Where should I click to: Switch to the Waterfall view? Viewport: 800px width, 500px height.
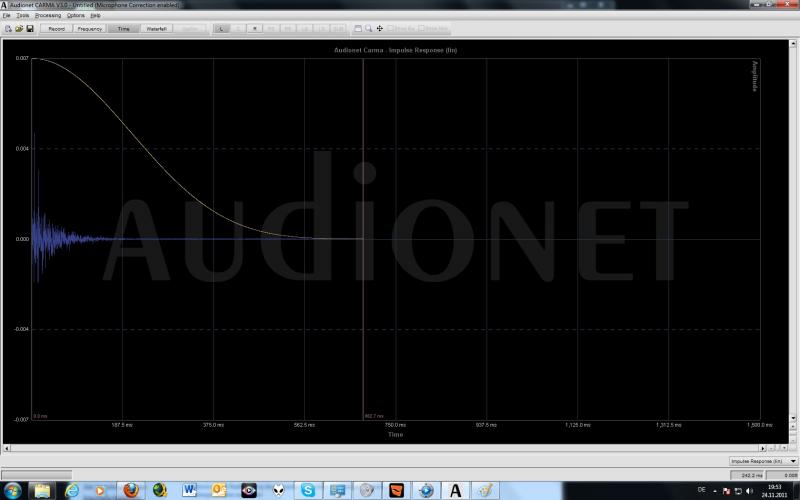pyautogui.click(x=157, y=29)
